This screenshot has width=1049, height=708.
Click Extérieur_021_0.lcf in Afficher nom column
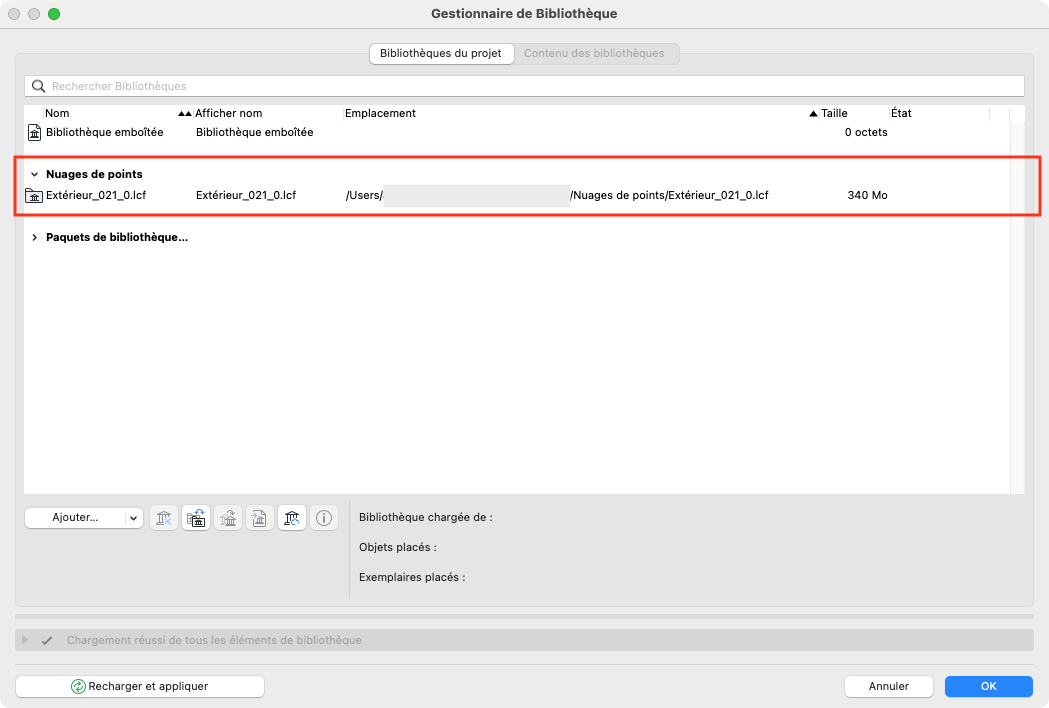click(x=246, y=195)
